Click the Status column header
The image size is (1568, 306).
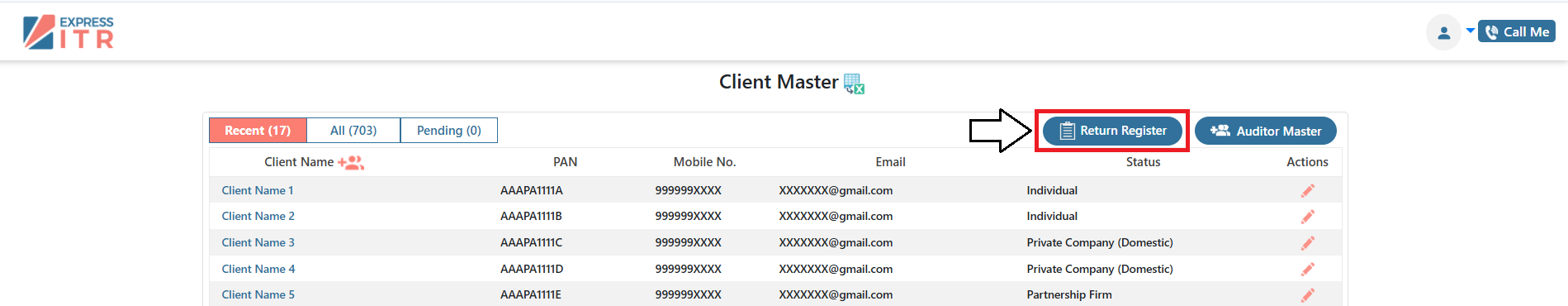tap(1143, 162)
